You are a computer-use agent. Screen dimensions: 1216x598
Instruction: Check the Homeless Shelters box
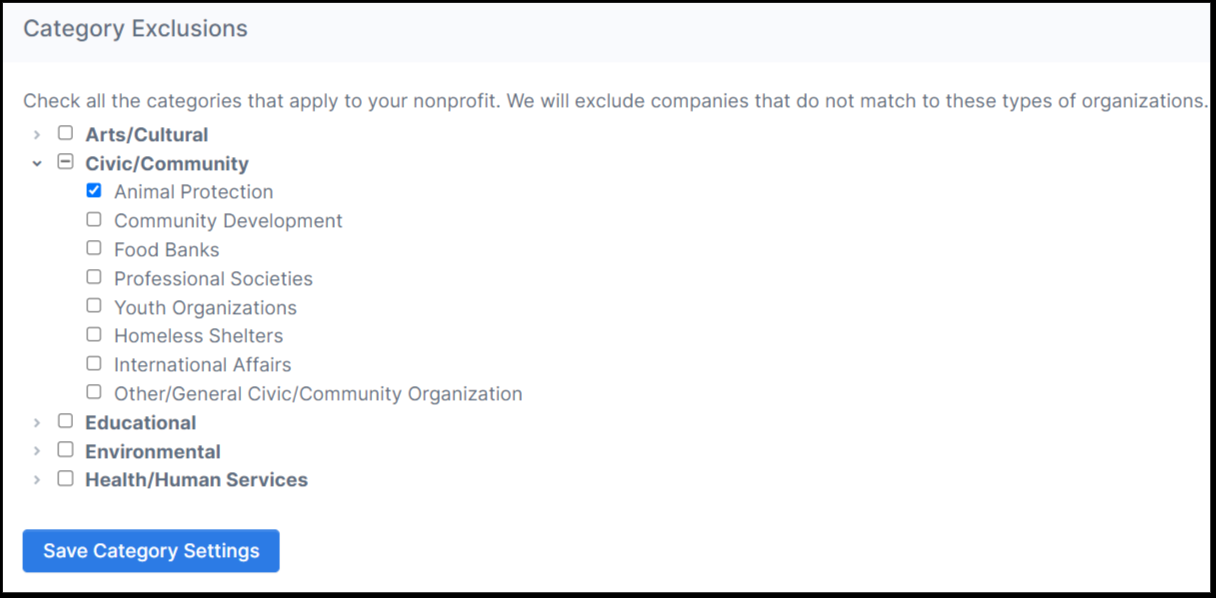pyautogui.click(x=93, y=333)
